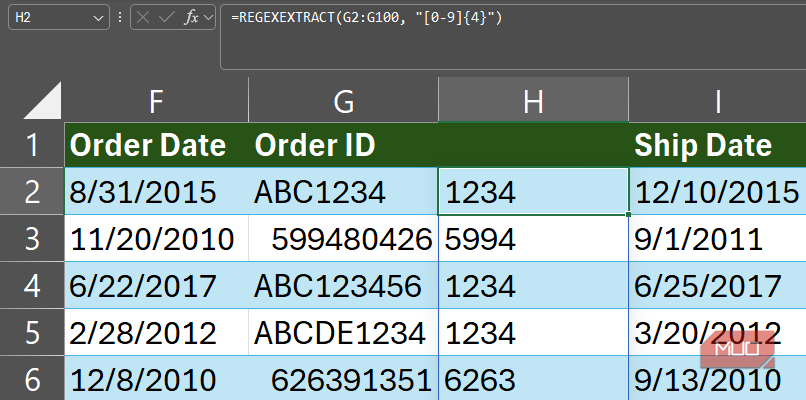Select row 6 header
The image size is (806, 400).
click(32, 378)
